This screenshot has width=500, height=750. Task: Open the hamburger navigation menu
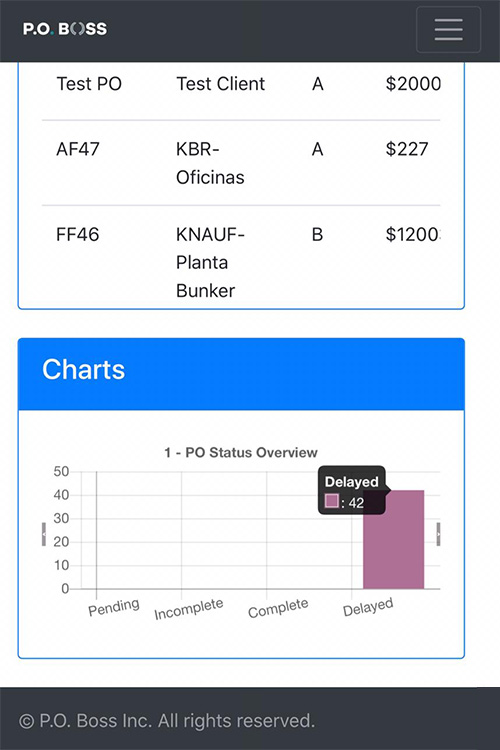[448, 29]
